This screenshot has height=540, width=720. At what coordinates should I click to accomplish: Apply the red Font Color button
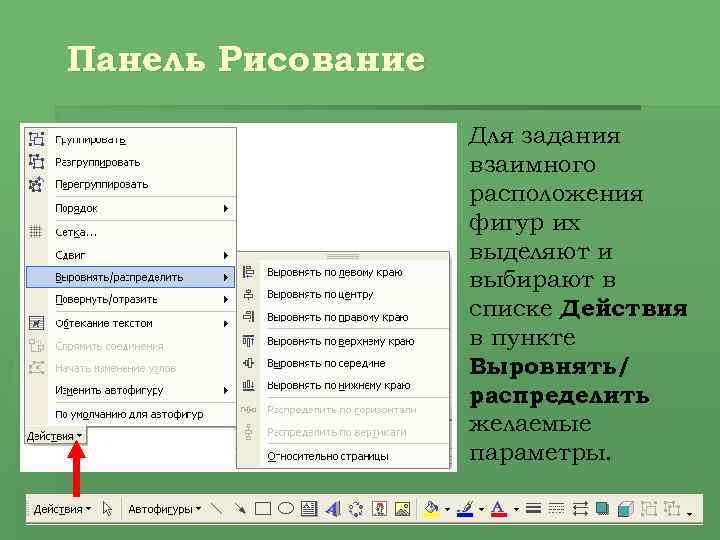coord(499,509)
